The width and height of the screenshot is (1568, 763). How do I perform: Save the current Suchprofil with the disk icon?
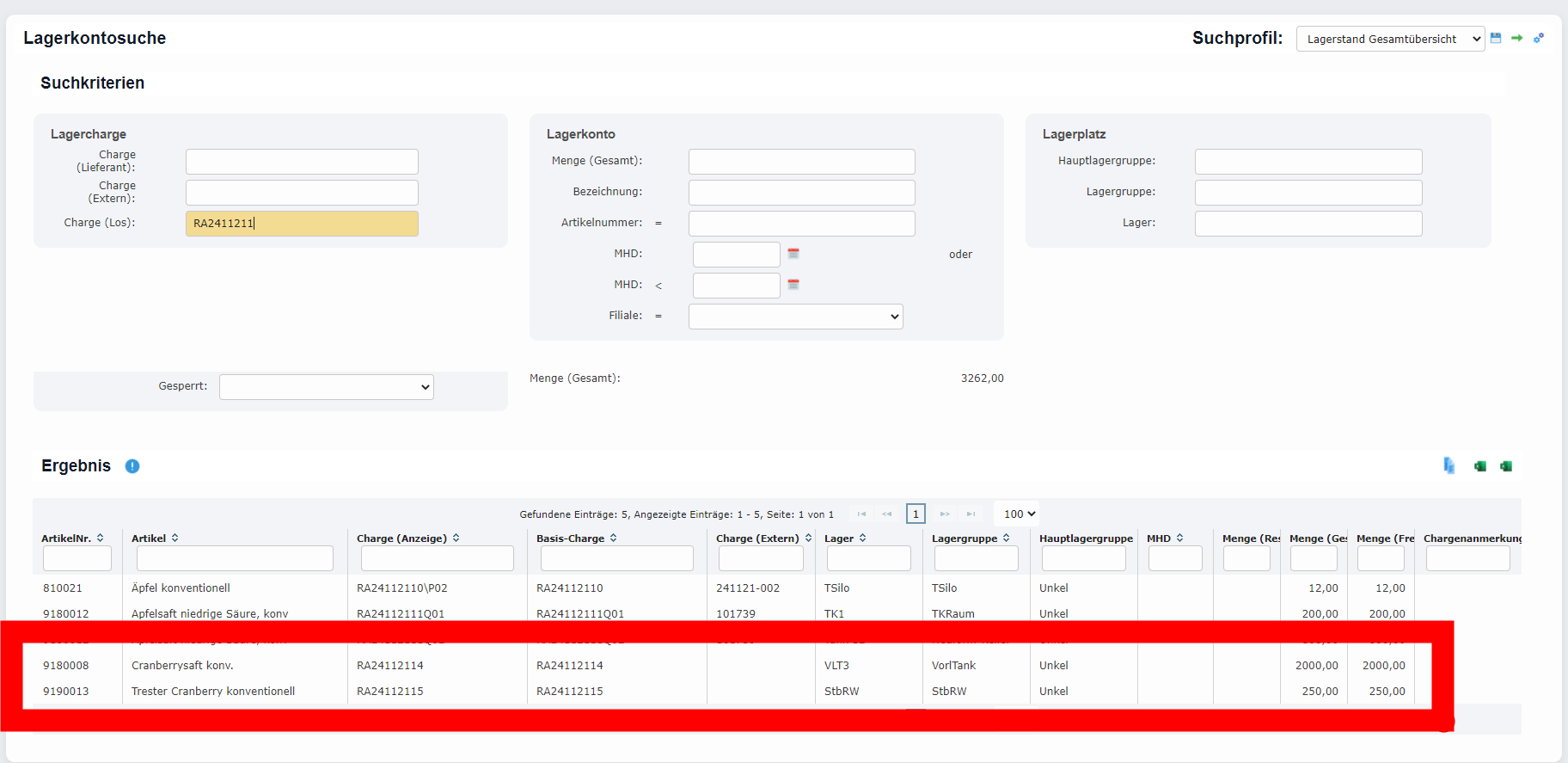tap(1496, 38)
